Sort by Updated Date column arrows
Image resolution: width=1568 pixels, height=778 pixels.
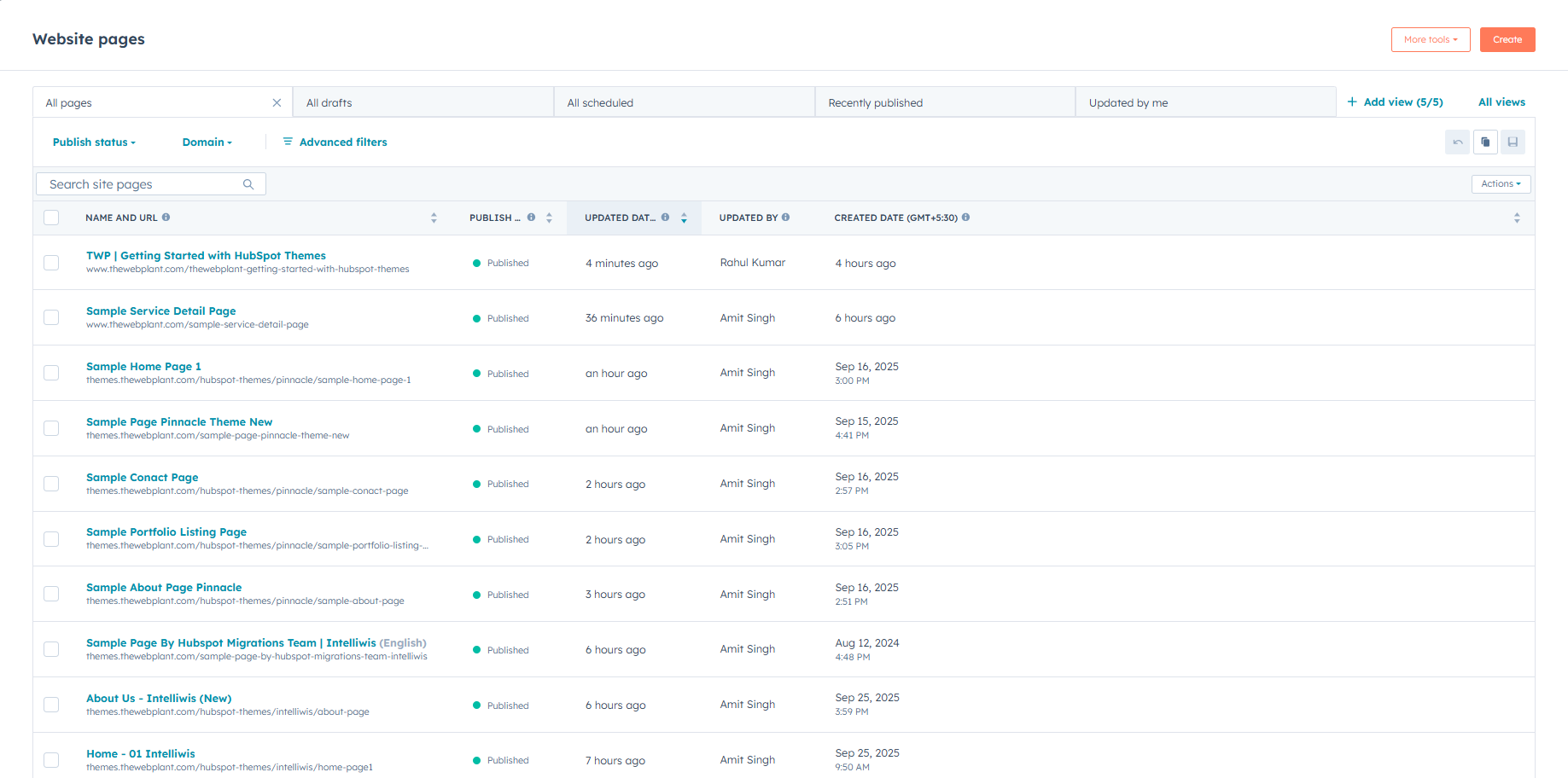pos(684,218)
